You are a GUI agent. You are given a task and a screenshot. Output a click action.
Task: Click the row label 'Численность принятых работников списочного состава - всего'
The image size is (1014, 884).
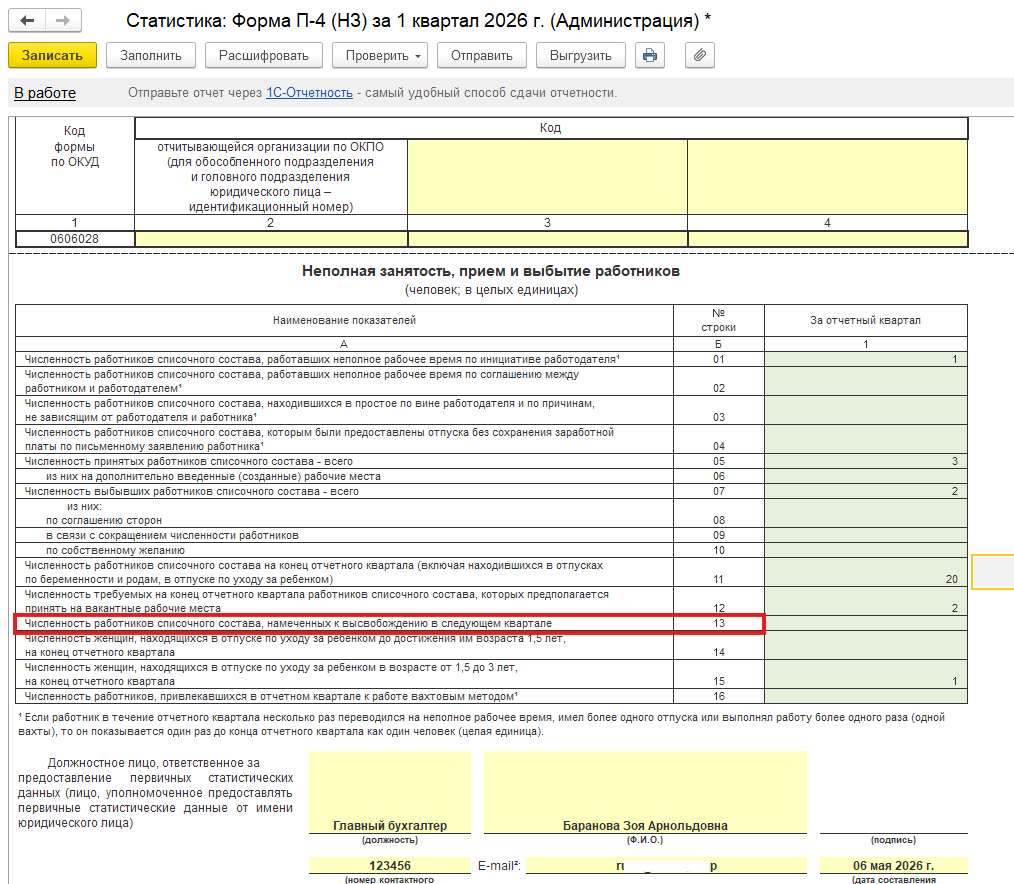tap(189, 461)
